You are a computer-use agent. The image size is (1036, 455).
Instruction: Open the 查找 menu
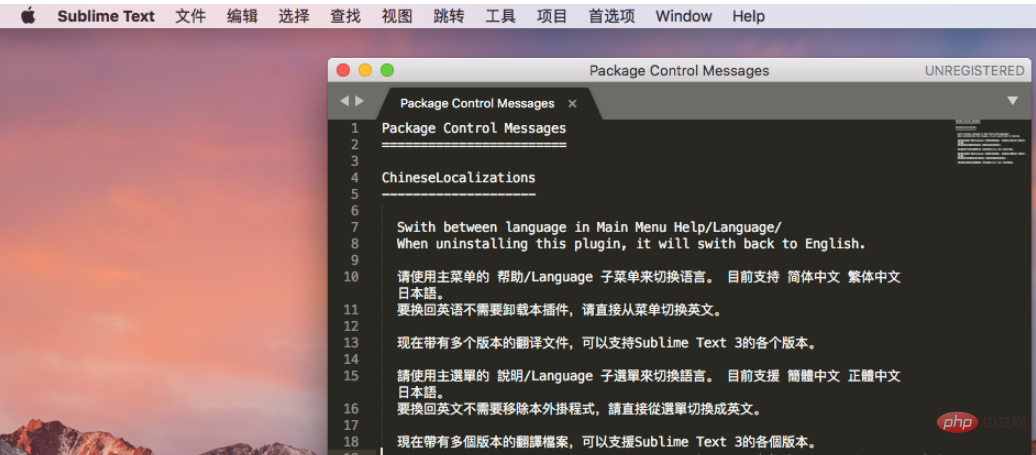pyautogui.click(x=346, y=17)
